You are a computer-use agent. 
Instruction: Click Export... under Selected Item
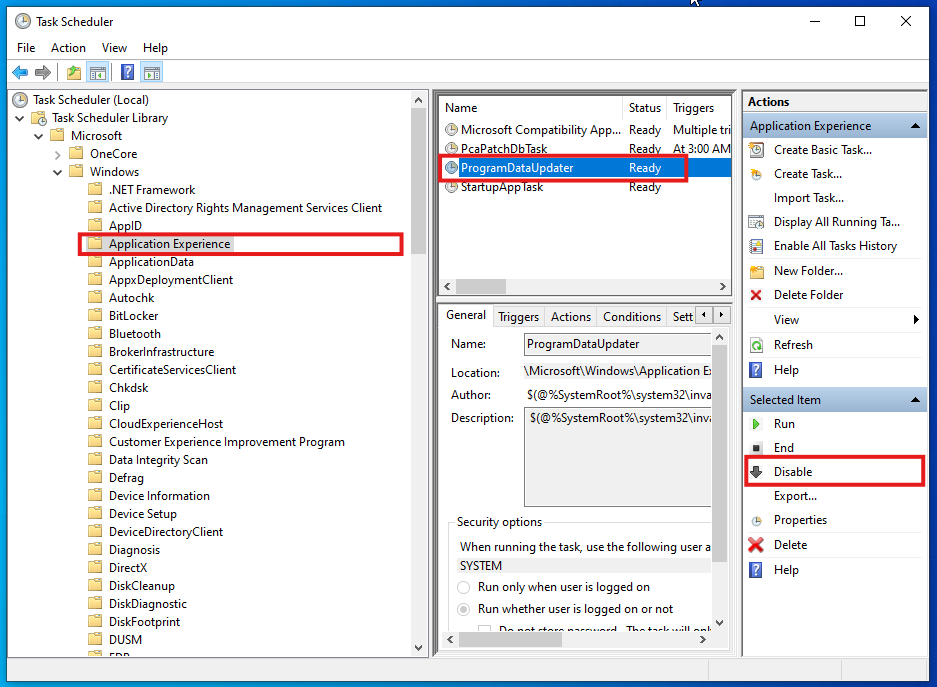[795, 496]
